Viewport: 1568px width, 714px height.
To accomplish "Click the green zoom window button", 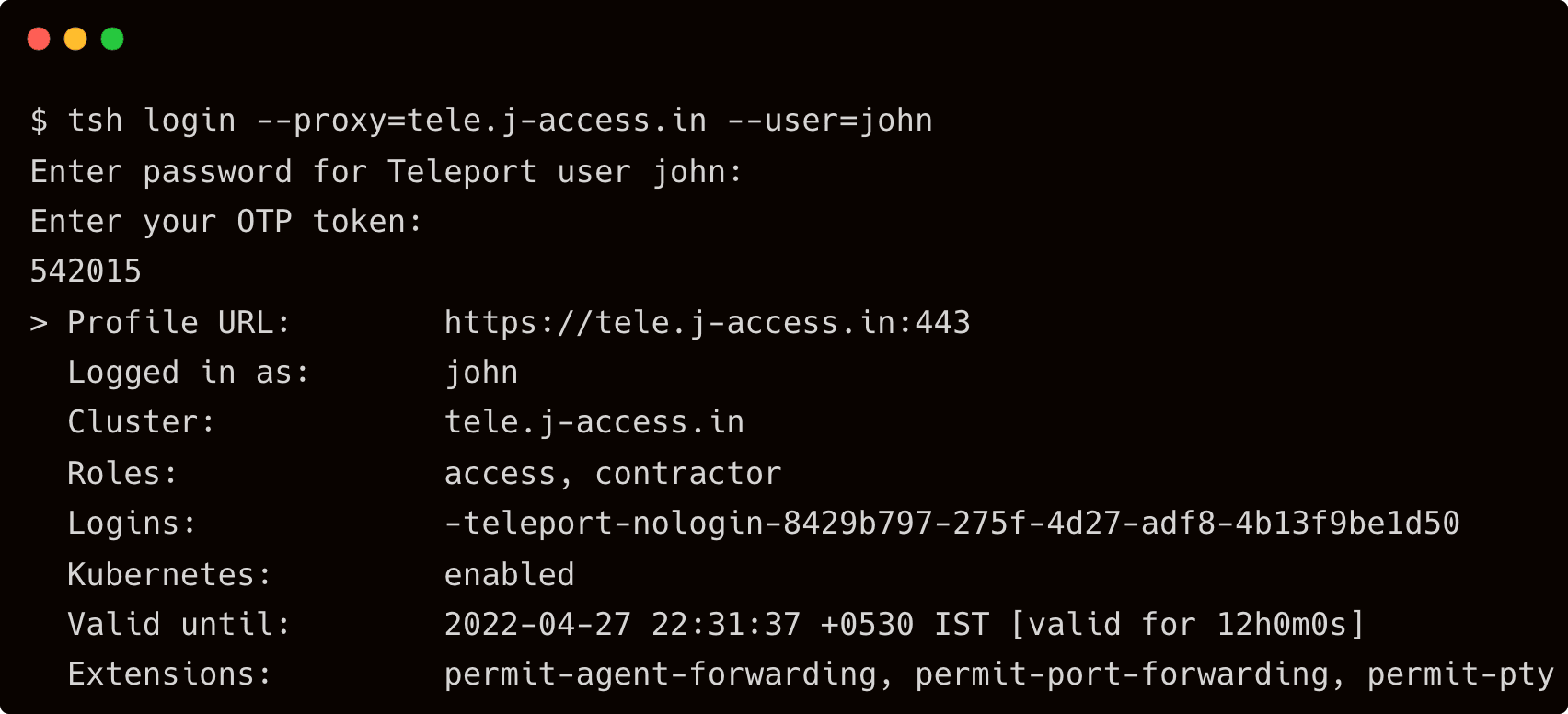I will (111, 39).
